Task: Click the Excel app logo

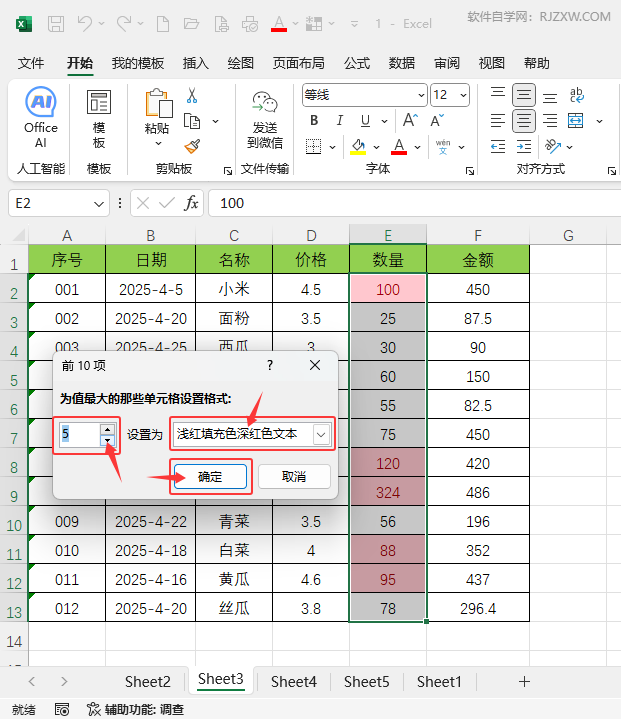Action: [x=24, y=24]
